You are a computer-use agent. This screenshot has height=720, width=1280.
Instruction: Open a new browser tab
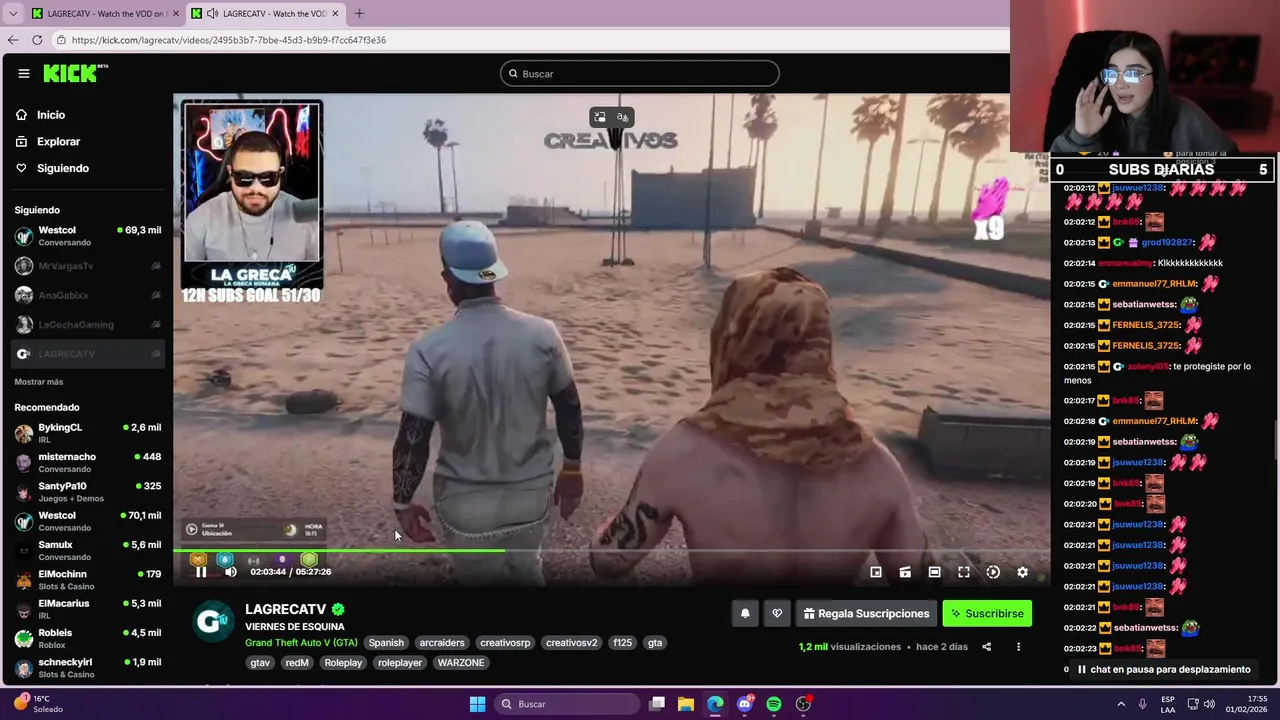pos(359,14)
